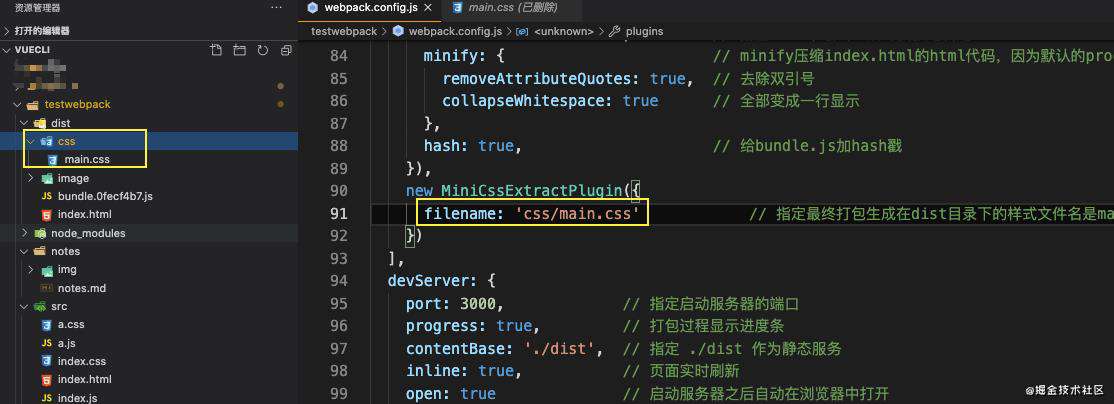This screenshot has height=404, width=1114.
Task: Click line number 94 in the gutter
Action: [340, 280]
